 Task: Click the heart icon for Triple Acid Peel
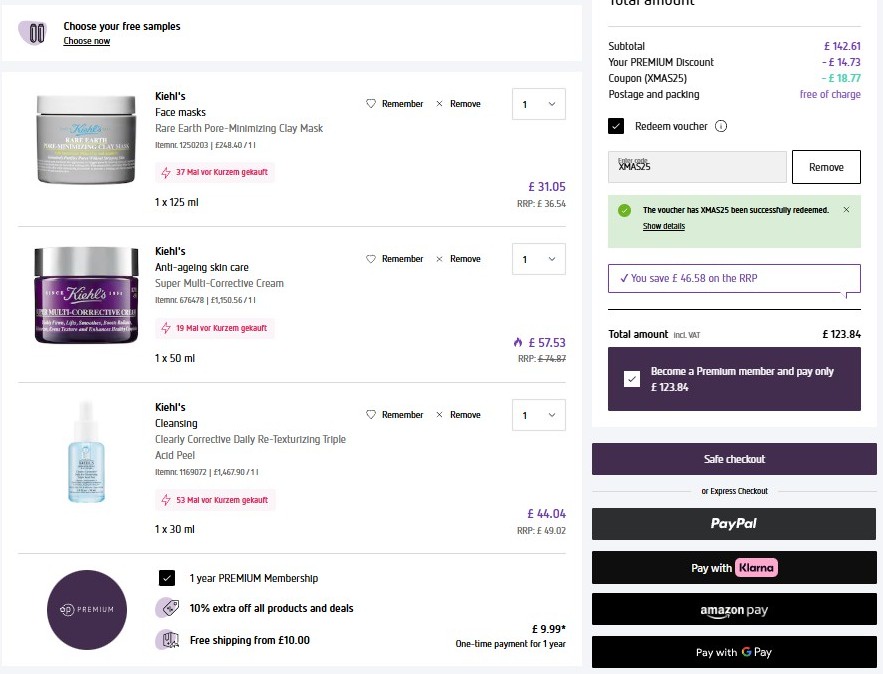[370, 415]
